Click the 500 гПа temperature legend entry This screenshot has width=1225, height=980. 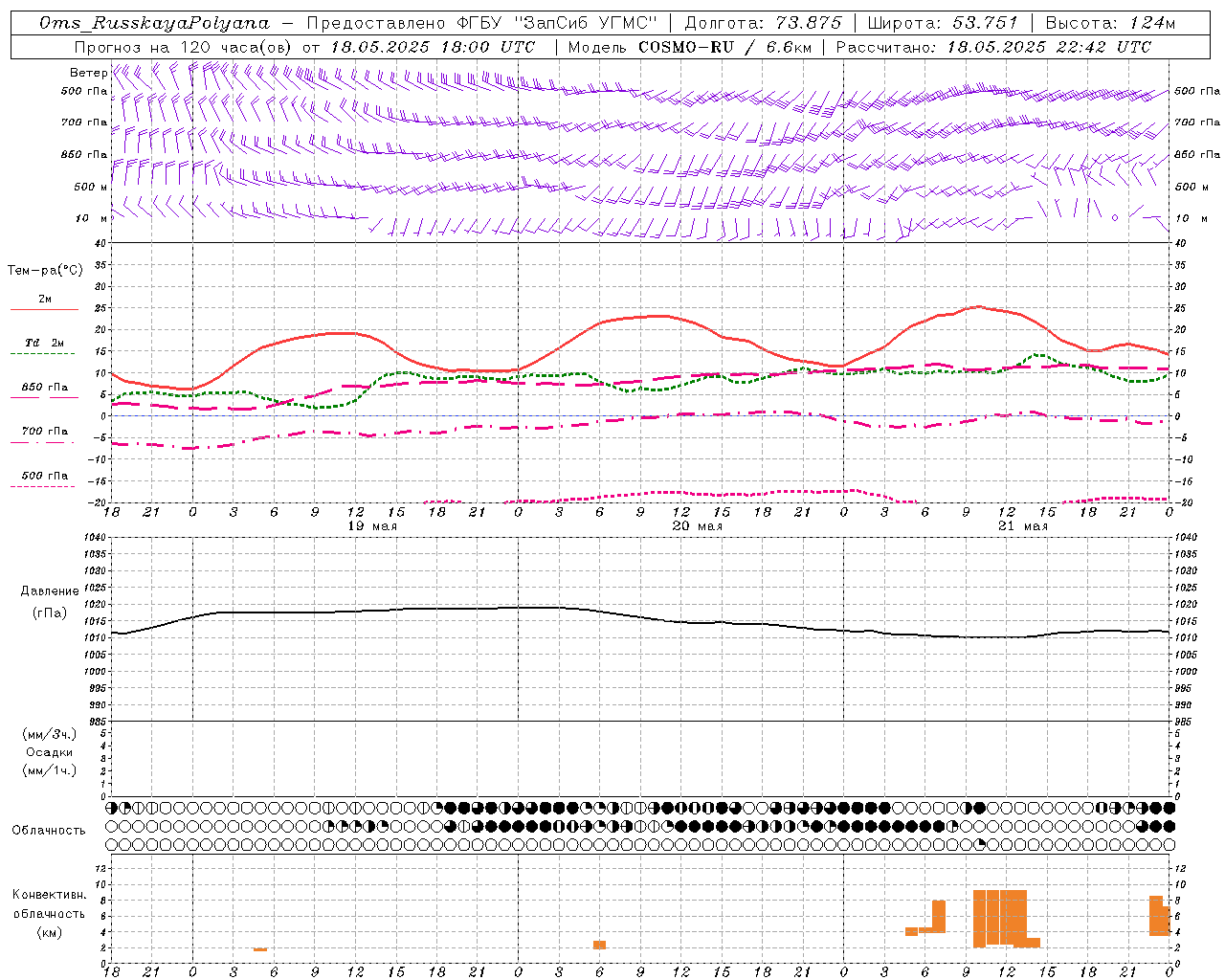44,479
